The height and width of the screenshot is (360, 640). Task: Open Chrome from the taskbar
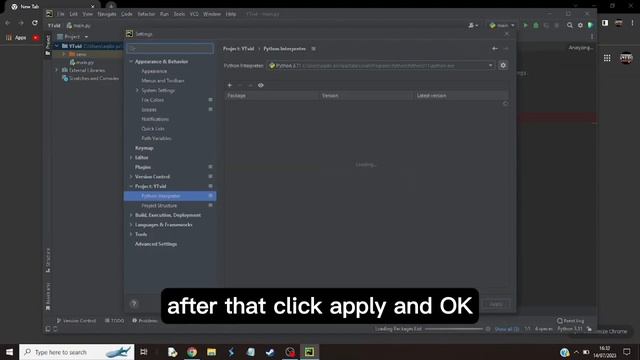[x=192, y=352]
